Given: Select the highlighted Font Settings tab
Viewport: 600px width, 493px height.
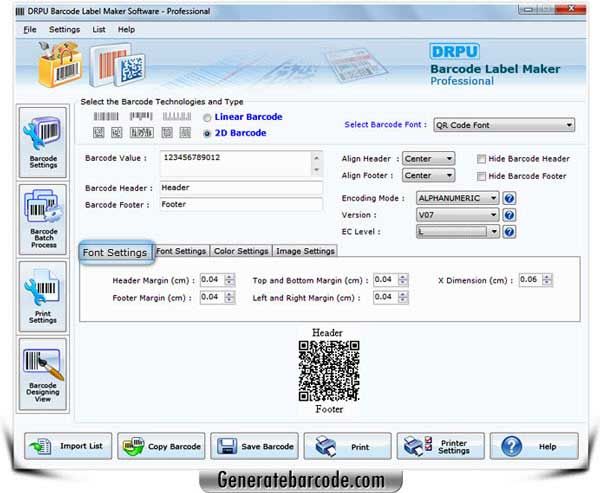Looking at the screenshot, I should pos(116,253).
